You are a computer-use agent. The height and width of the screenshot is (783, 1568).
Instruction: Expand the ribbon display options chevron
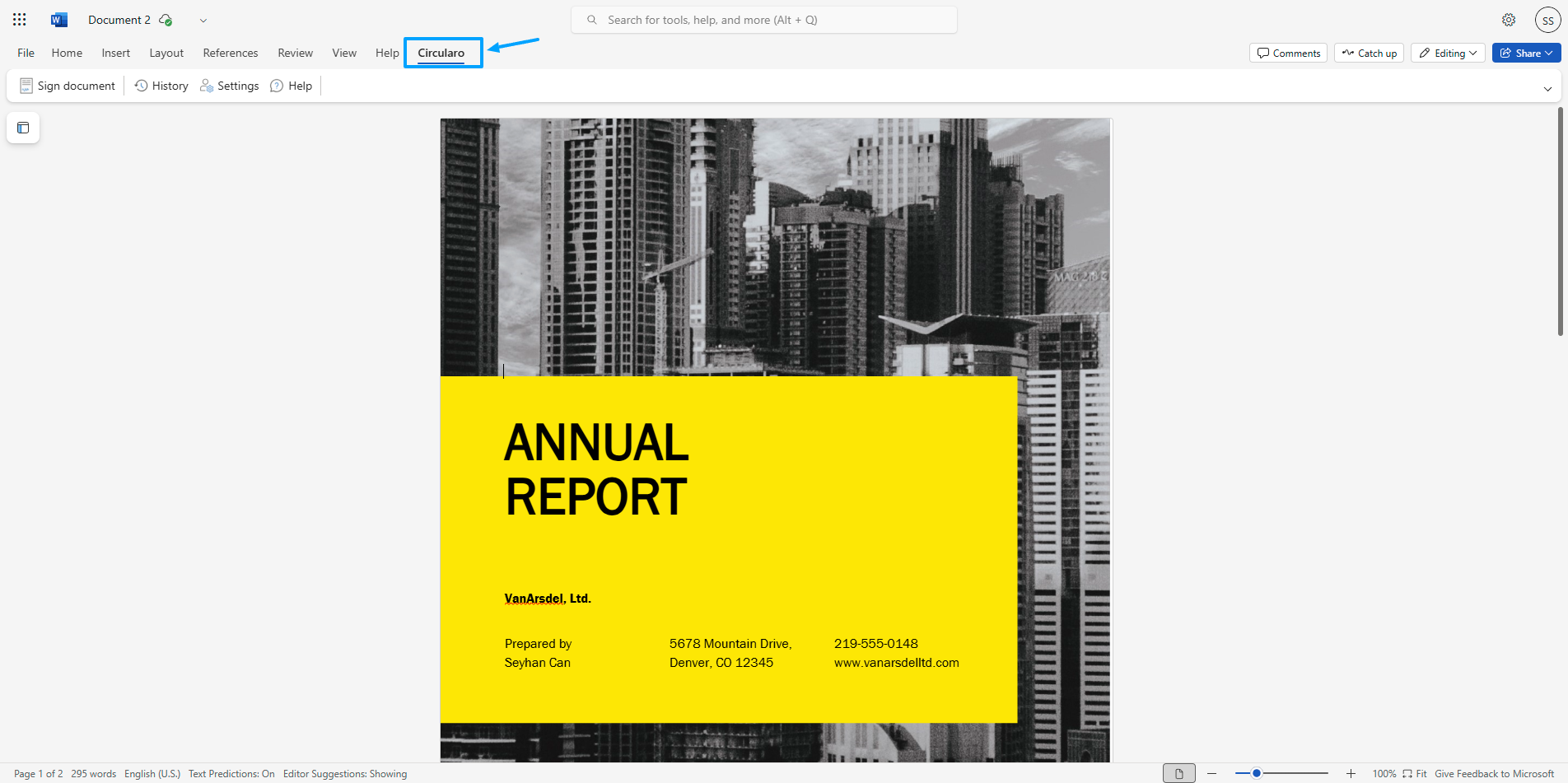[x=1547, y=88]
